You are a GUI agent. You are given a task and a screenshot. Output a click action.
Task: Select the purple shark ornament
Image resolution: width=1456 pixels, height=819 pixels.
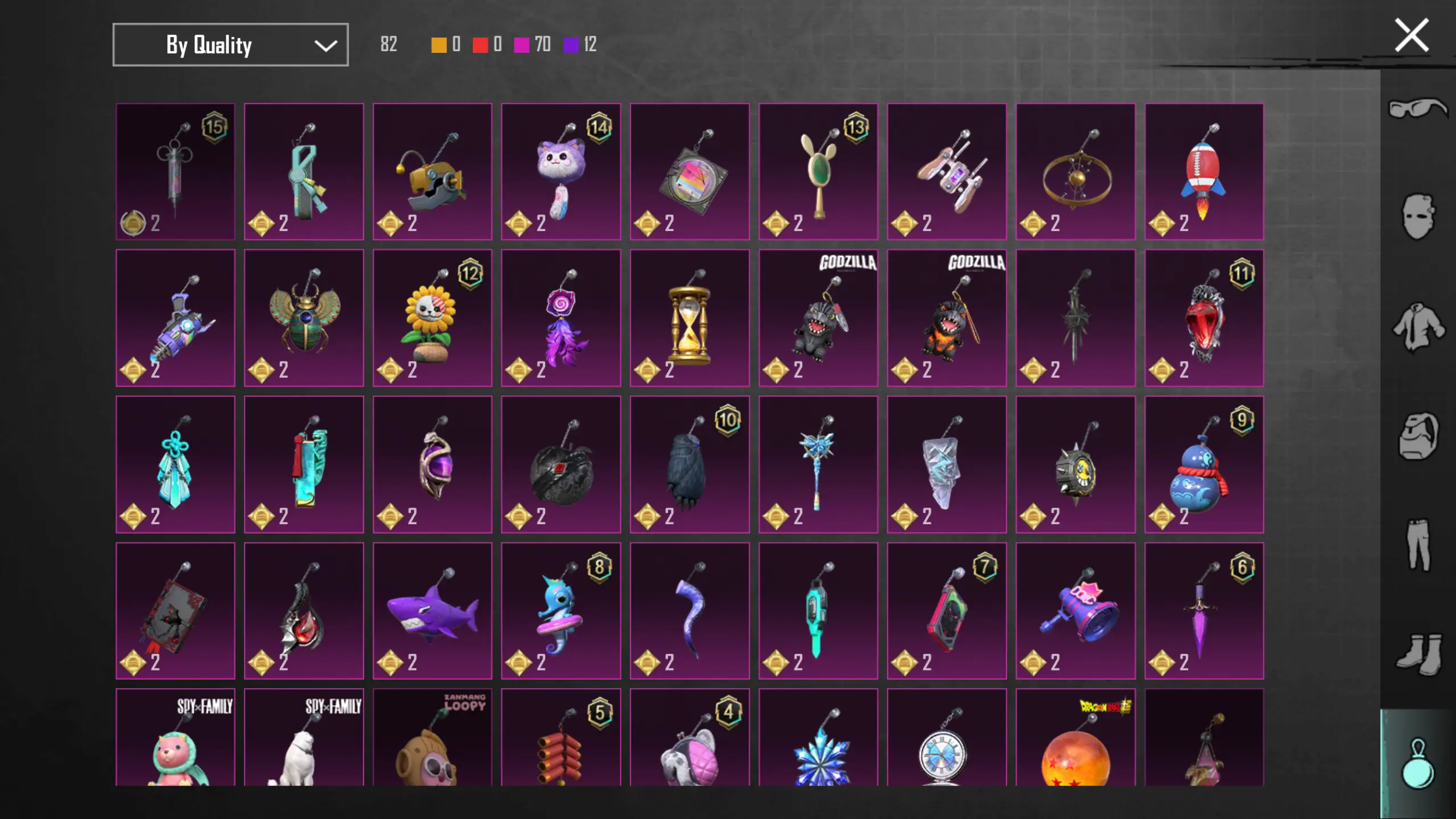tap(432, 611)
